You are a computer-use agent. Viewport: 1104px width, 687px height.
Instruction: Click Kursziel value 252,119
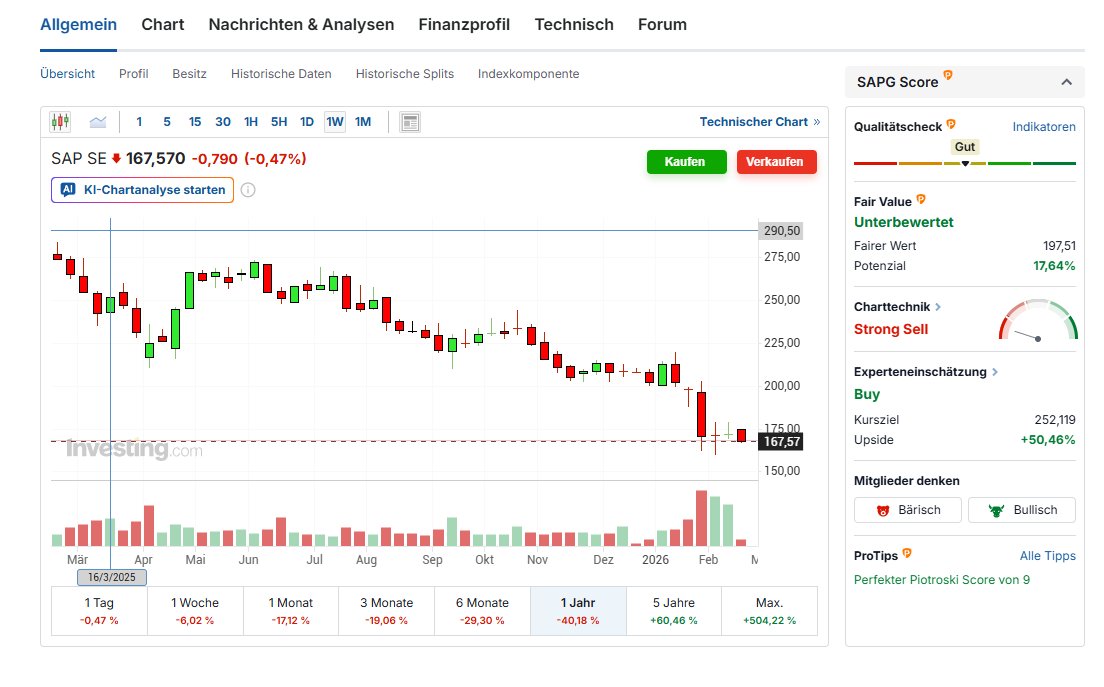coord(1055,420)
